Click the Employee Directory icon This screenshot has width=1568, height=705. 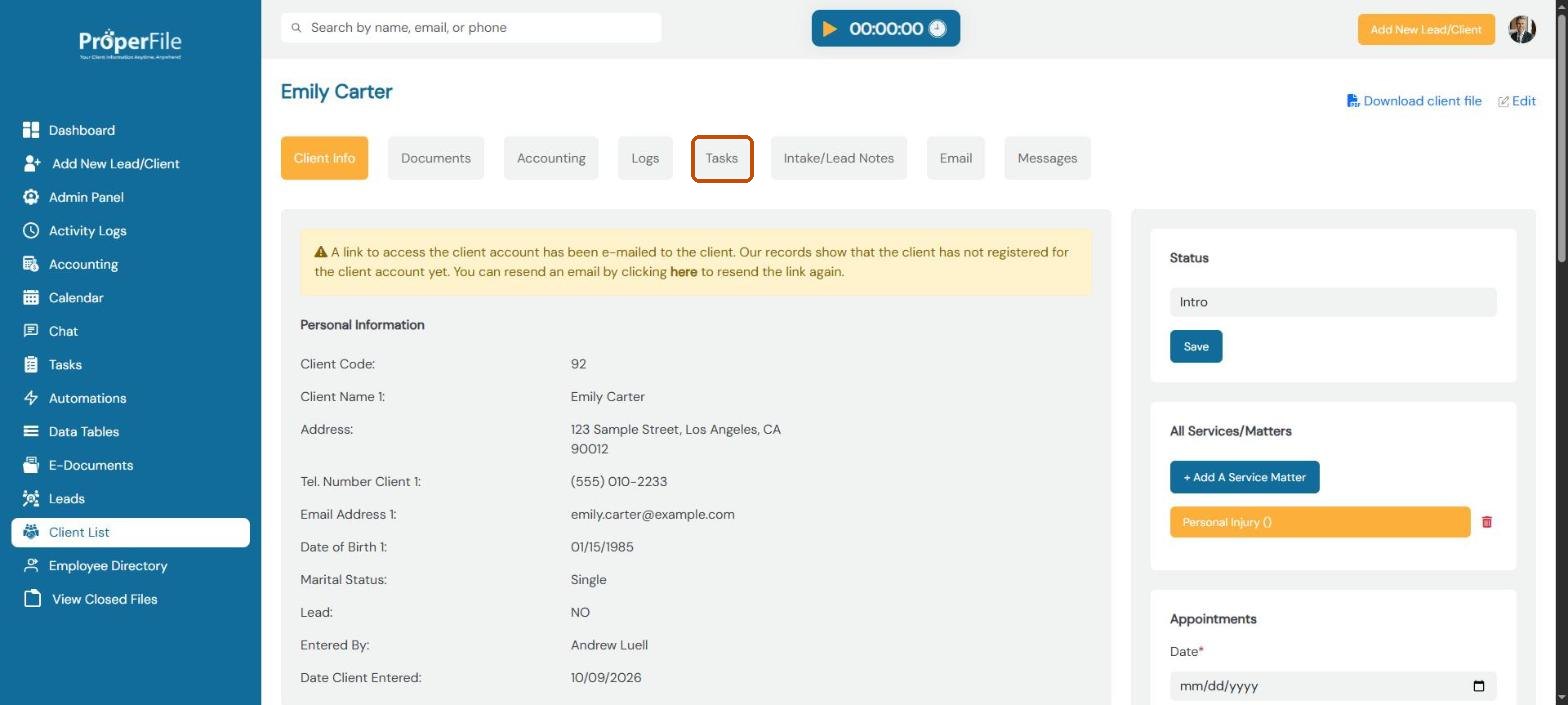pyautogui.click(x=31, y=565)
